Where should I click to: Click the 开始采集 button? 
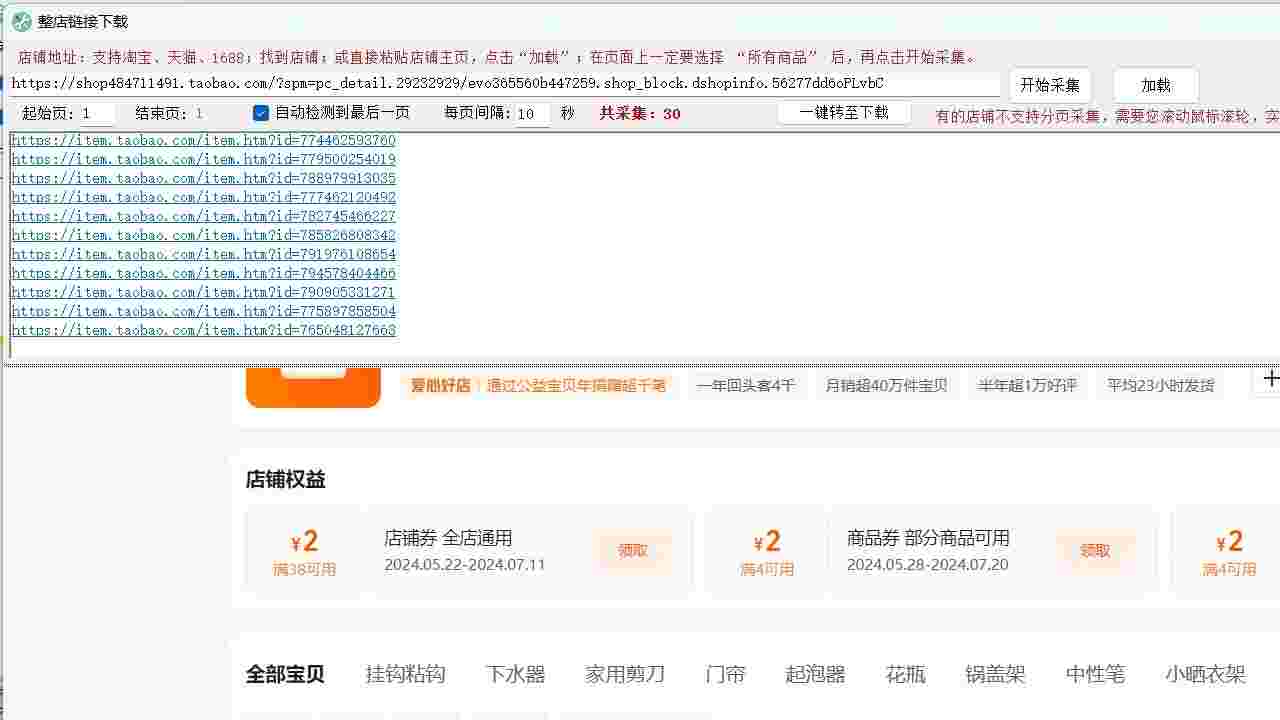1048,85
